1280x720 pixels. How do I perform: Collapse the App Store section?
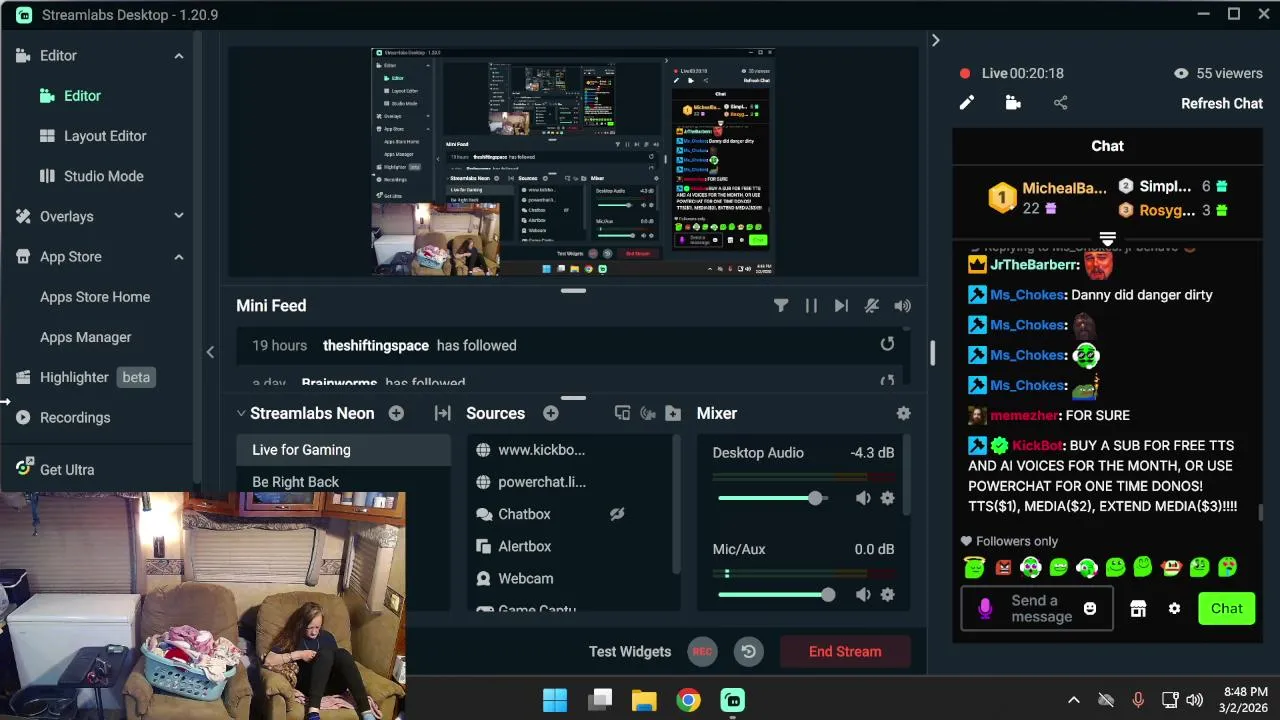coord(179,257)
